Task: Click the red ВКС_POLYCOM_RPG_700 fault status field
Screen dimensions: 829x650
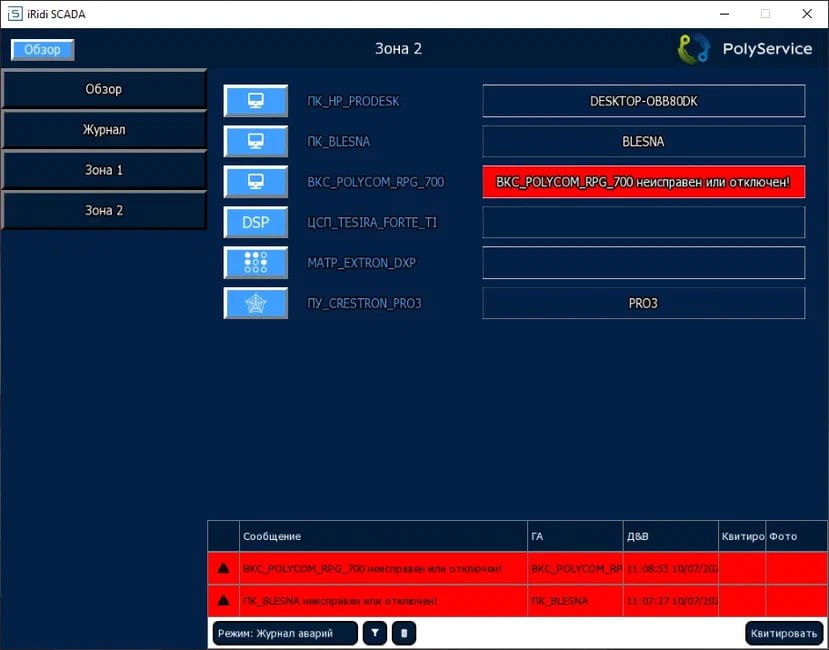Action: (x=643, y=182)
